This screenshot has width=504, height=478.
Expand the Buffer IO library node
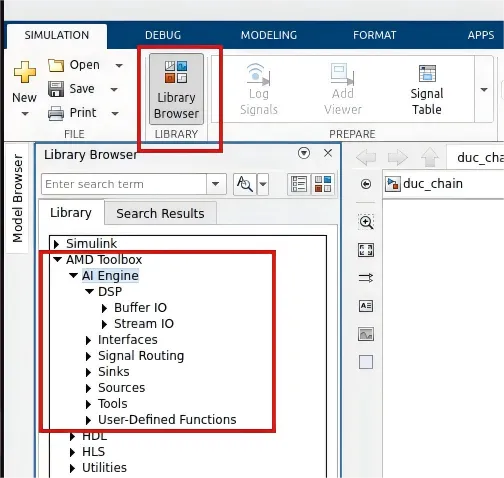(104, 308)
